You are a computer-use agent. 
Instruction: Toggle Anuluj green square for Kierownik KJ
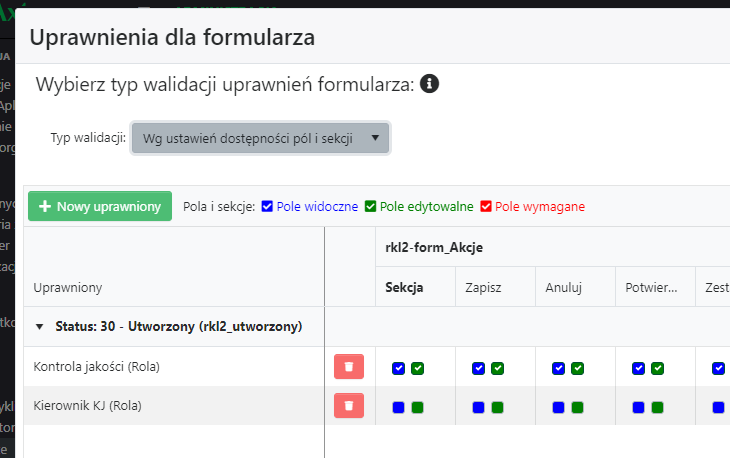point(577,407)
